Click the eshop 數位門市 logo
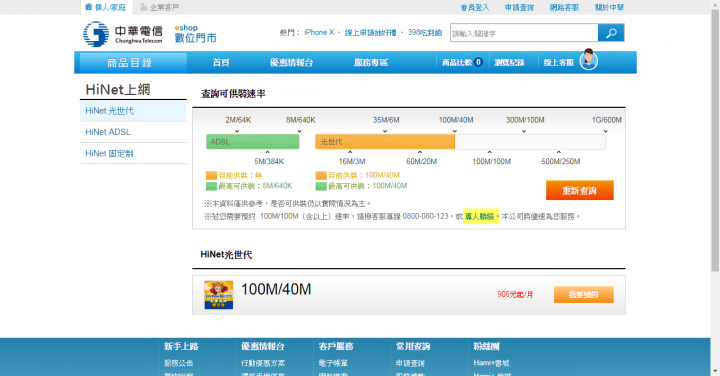This screenshot has width=720, height=376. point(195,34)
